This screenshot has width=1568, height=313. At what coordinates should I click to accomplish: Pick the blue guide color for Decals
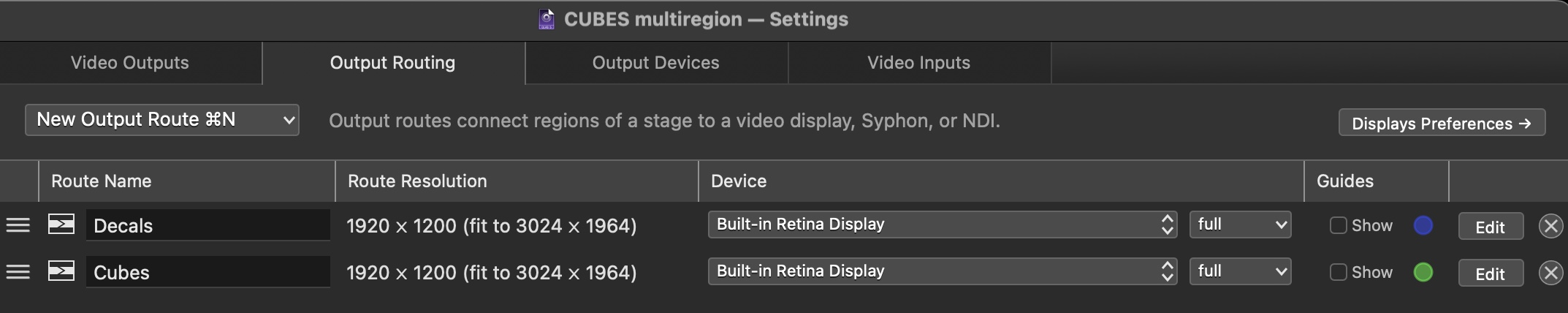pos(1423,225)
